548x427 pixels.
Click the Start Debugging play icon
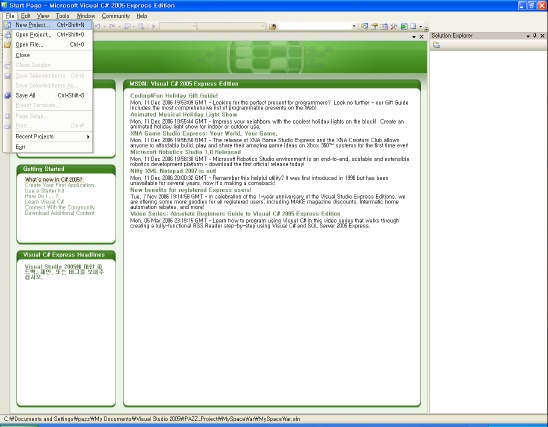coord(153,26)
